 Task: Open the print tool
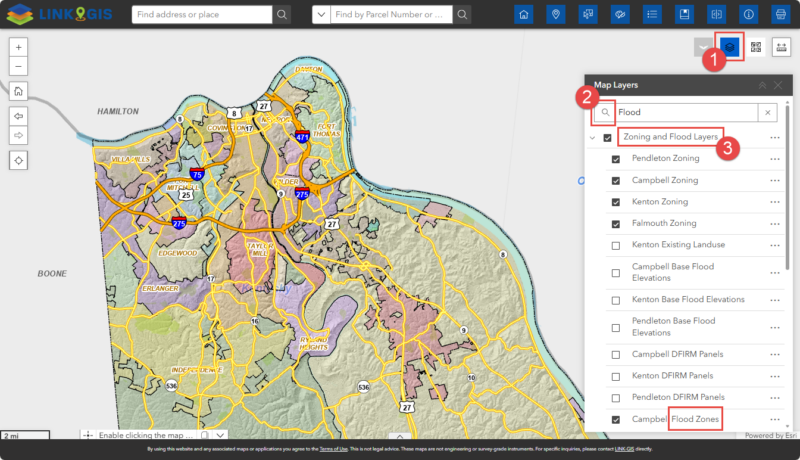coord(781,14)
